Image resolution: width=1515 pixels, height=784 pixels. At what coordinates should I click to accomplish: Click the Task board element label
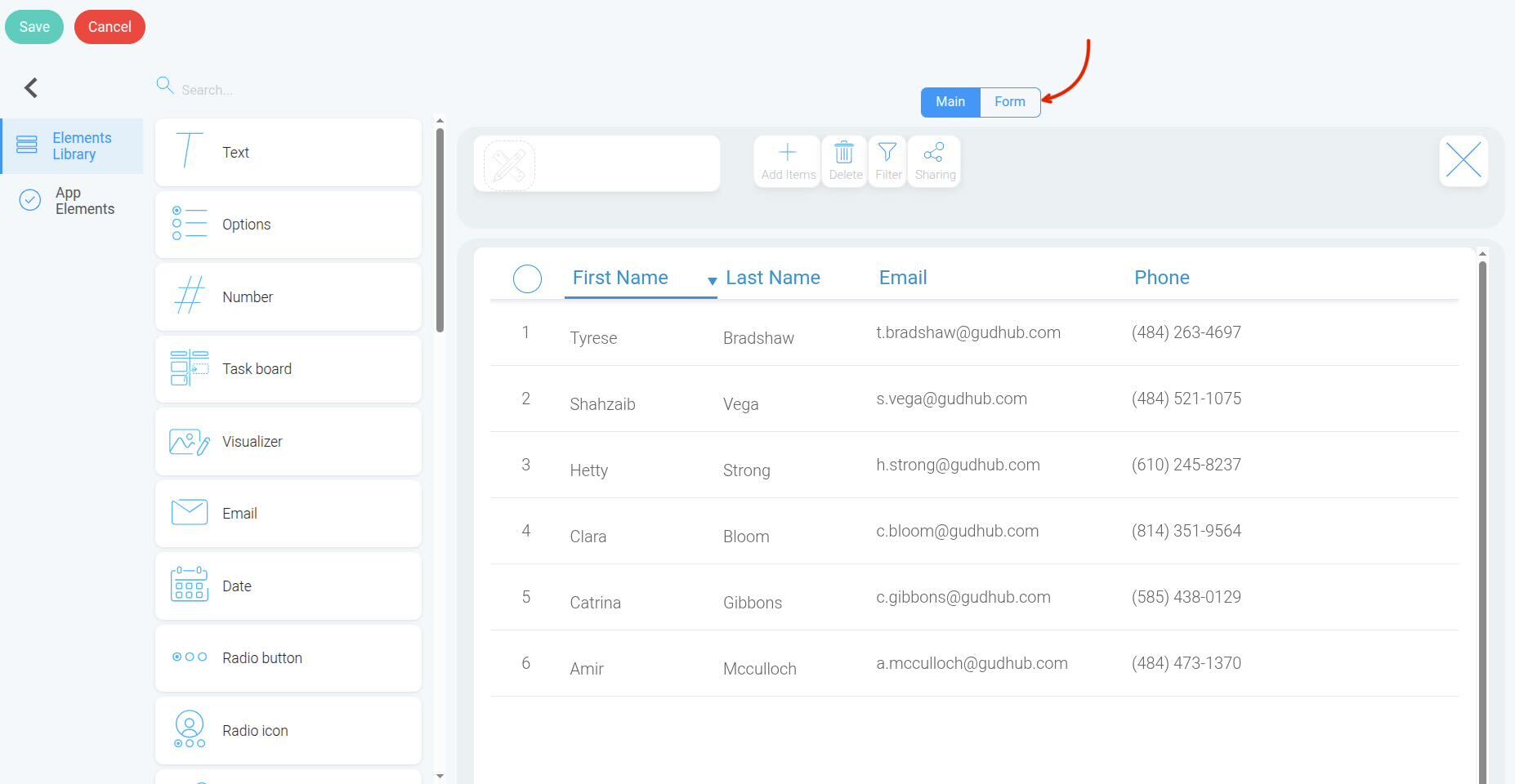coord(257,369)
